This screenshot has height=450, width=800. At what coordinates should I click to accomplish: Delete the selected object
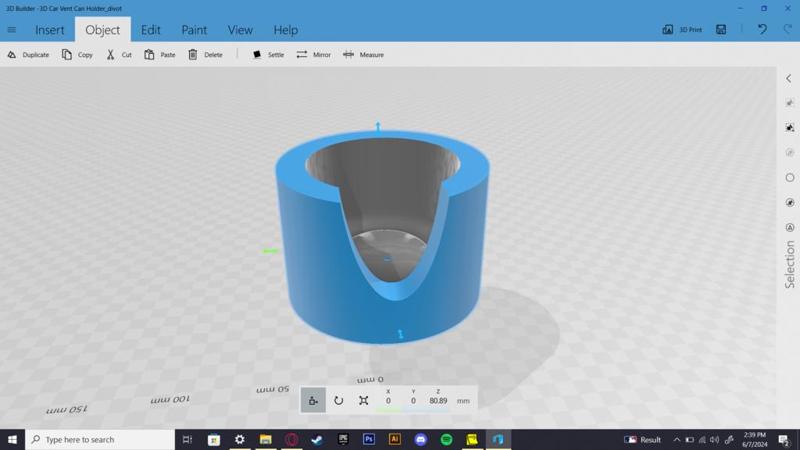pyautogui.click(x=206, y=55)
